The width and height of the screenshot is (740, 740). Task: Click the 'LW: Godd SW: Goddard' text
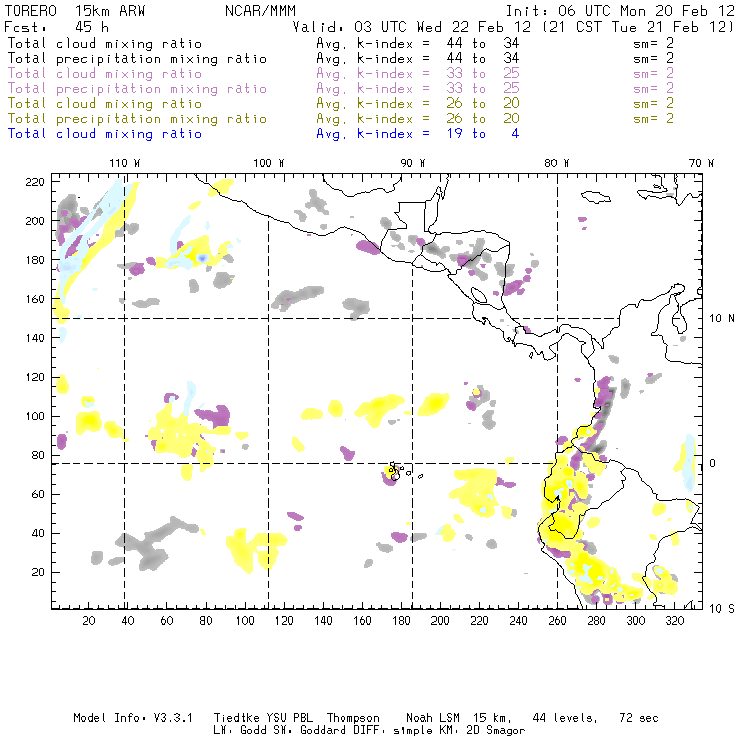[281, 731]
